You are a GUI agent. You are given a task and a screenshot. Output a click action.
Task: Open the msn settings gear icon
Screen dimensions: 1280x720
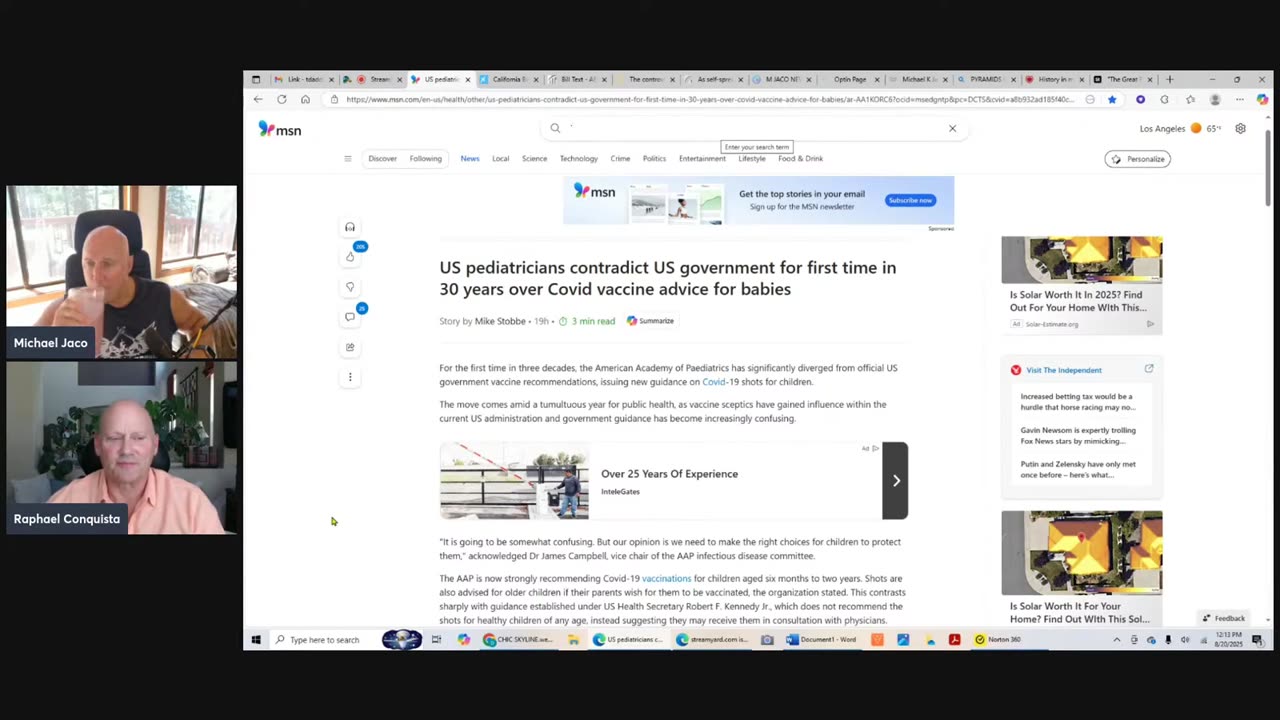[1240, 128]
